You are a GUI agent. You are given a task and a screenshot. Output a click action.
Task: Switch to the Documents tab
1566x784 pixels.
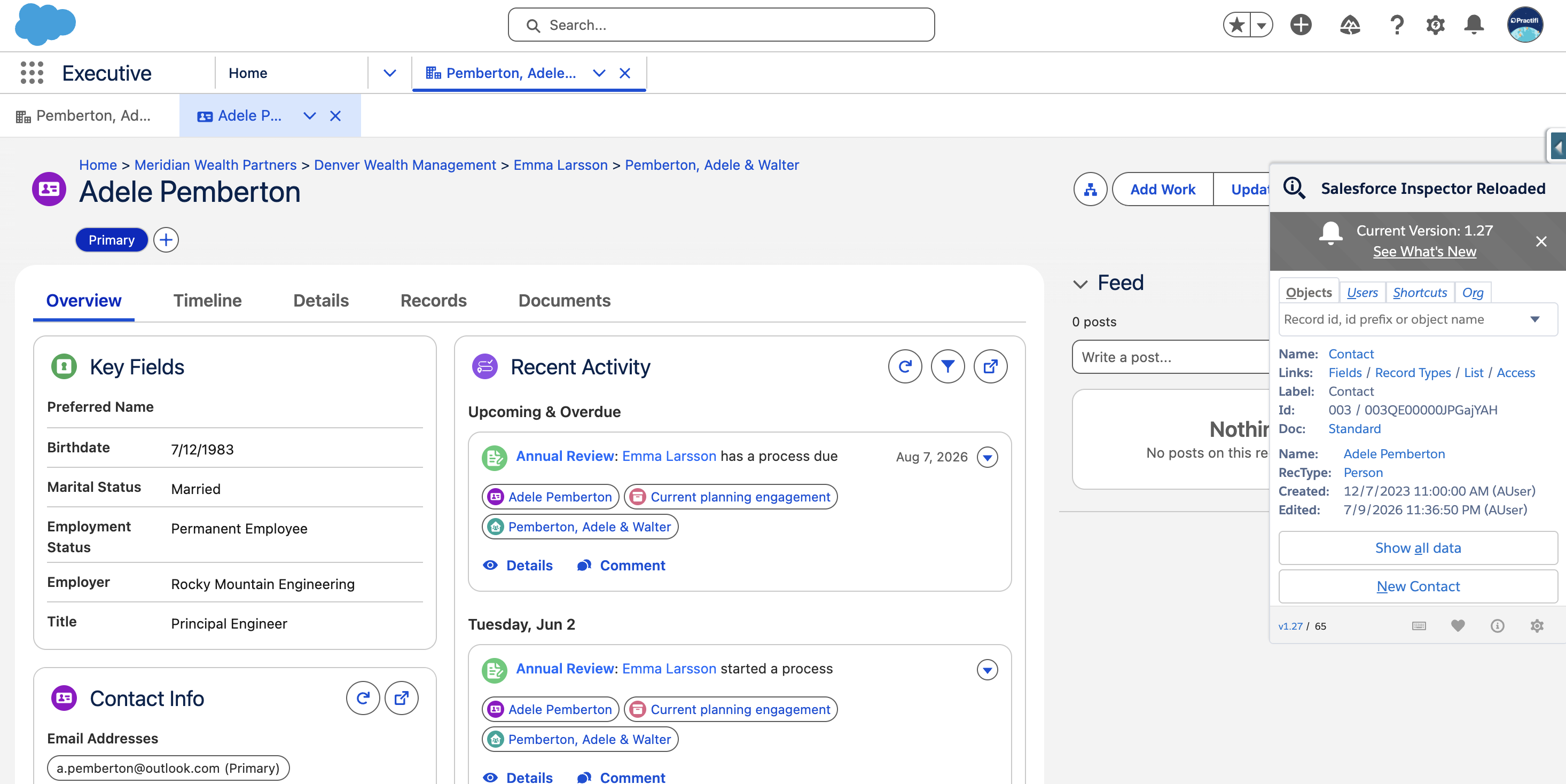[564, 300]
